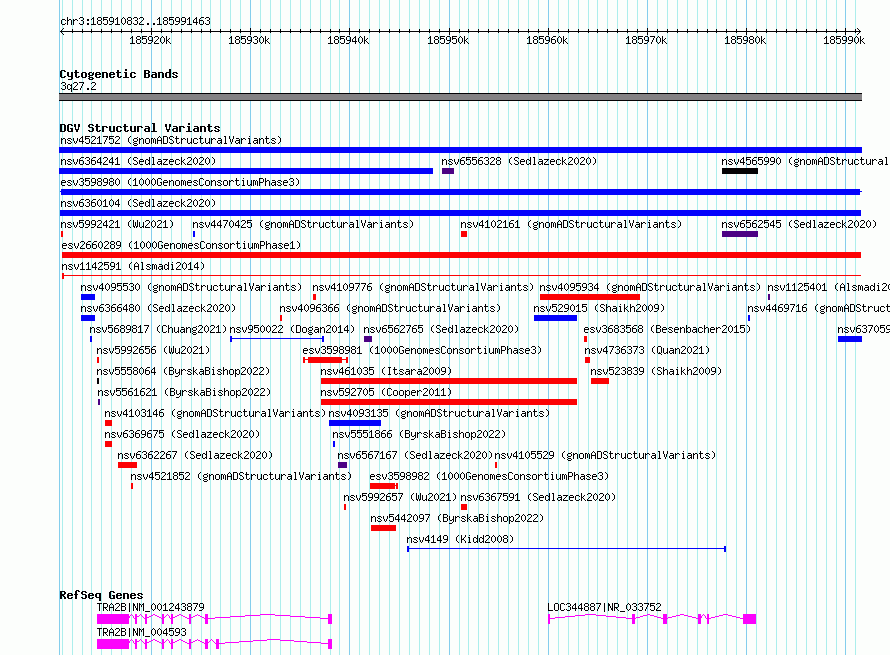Open nsv523839 (Shaikh2009) label
This screenshot has width=890, height=655.
tap(656, 371)
